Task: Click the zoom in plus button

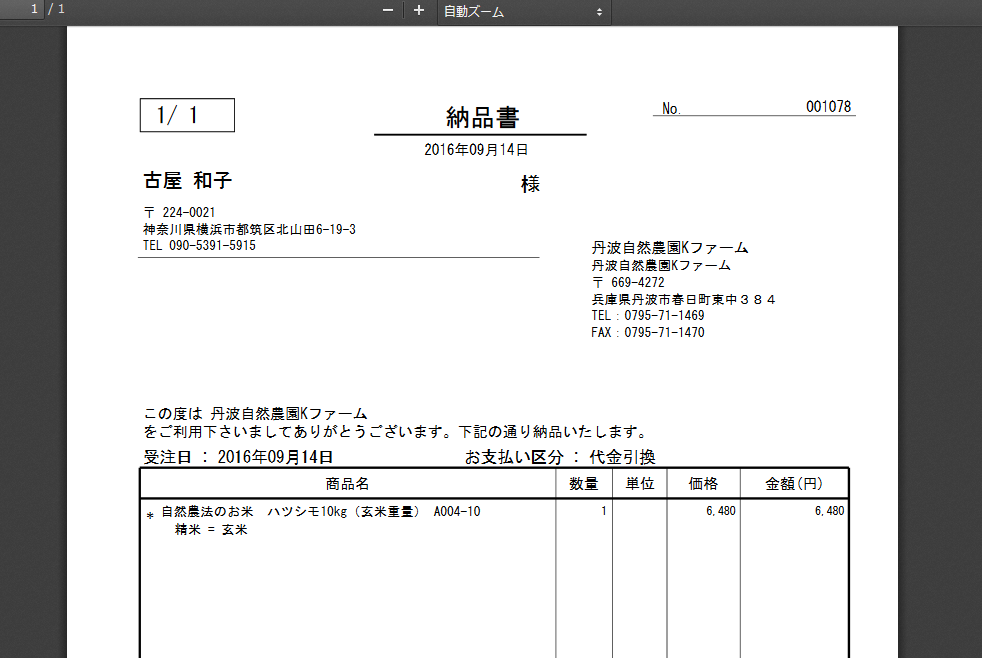Action: pos(419,10)
